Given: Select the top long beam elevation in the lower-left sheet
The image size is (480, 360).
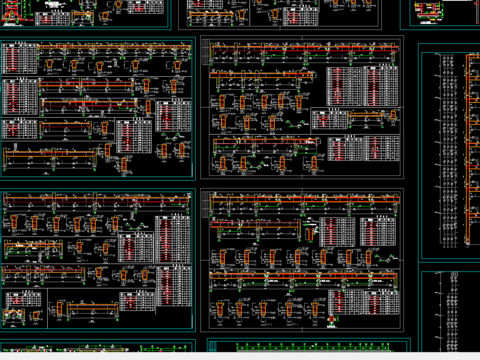Looking at the screenshot, I should coord(97,200).
